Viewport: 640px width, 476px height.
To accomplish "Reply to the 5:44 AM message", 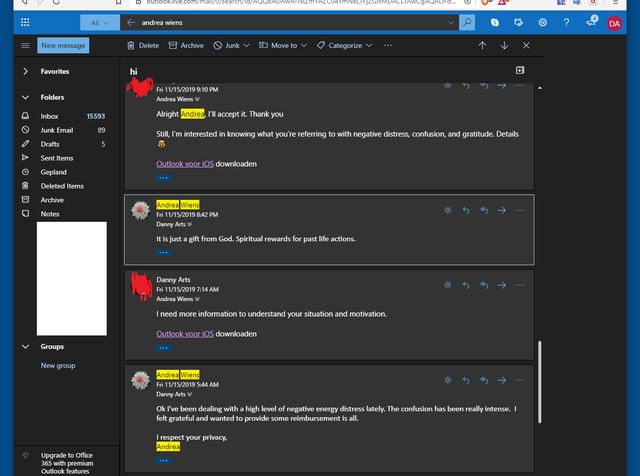I will 466,380.
